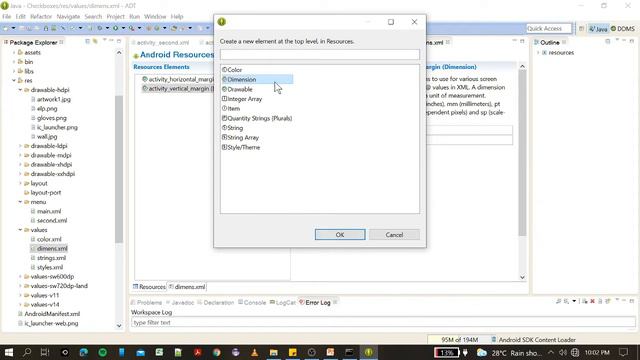Click the dialog filter text field
Viewport: 640px width, 360px height.
click(320, 54)
